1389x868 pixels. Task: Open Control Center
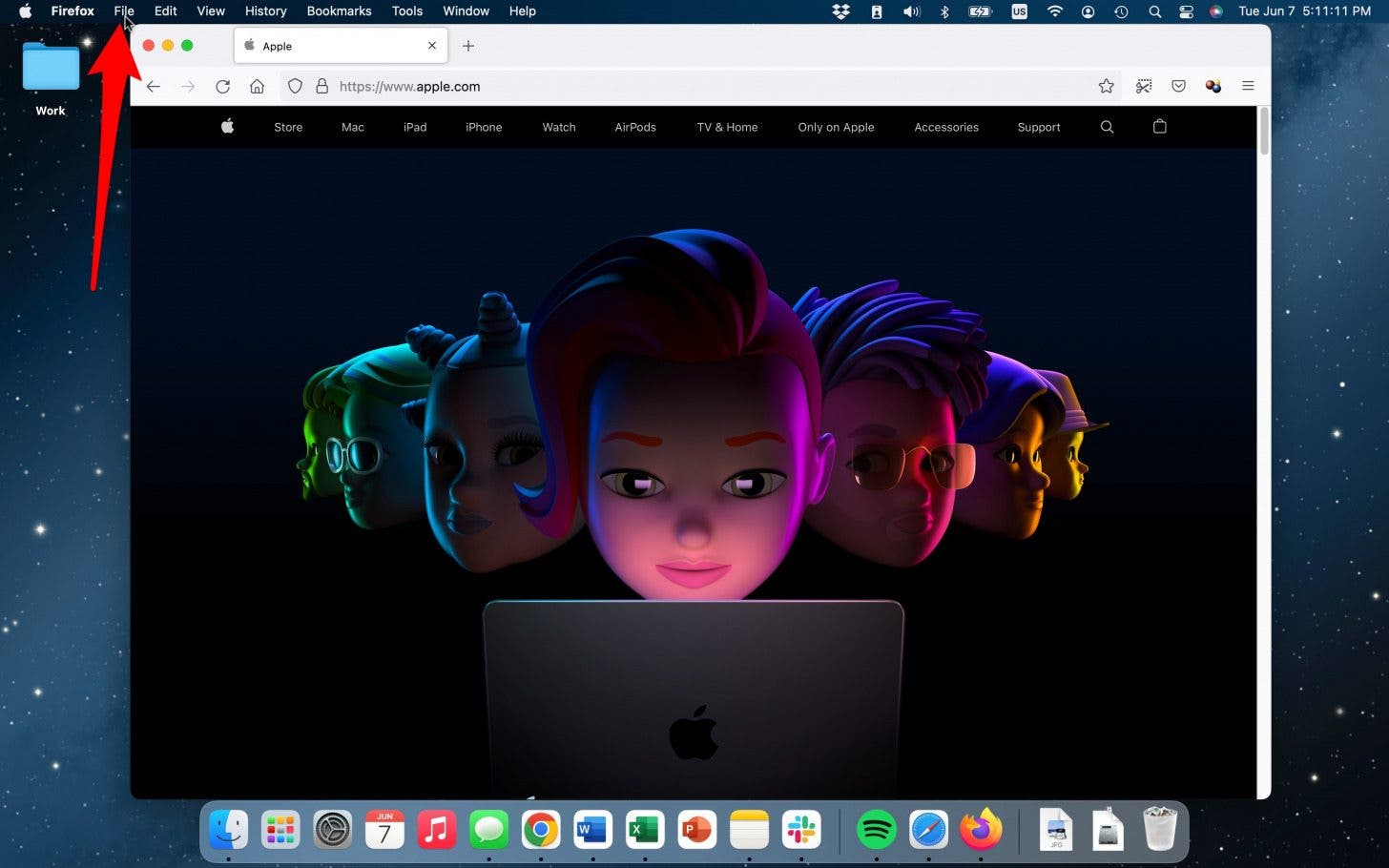1186,11
